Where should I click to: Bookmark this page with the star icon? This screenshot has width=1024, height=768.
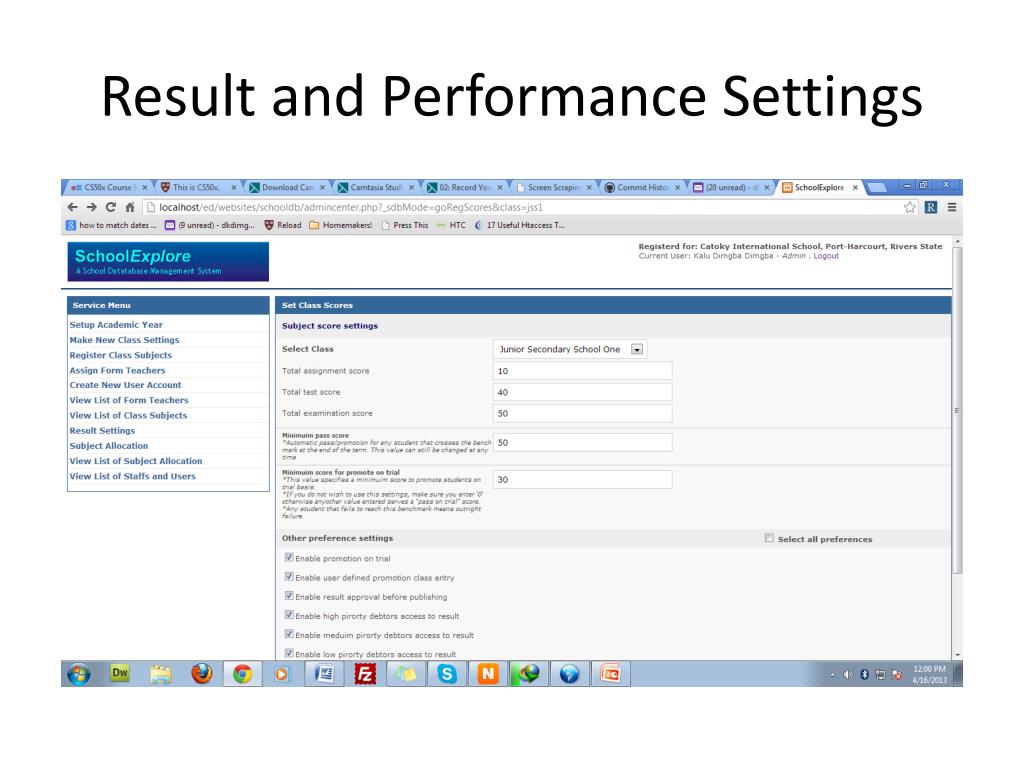coord(910,207)
